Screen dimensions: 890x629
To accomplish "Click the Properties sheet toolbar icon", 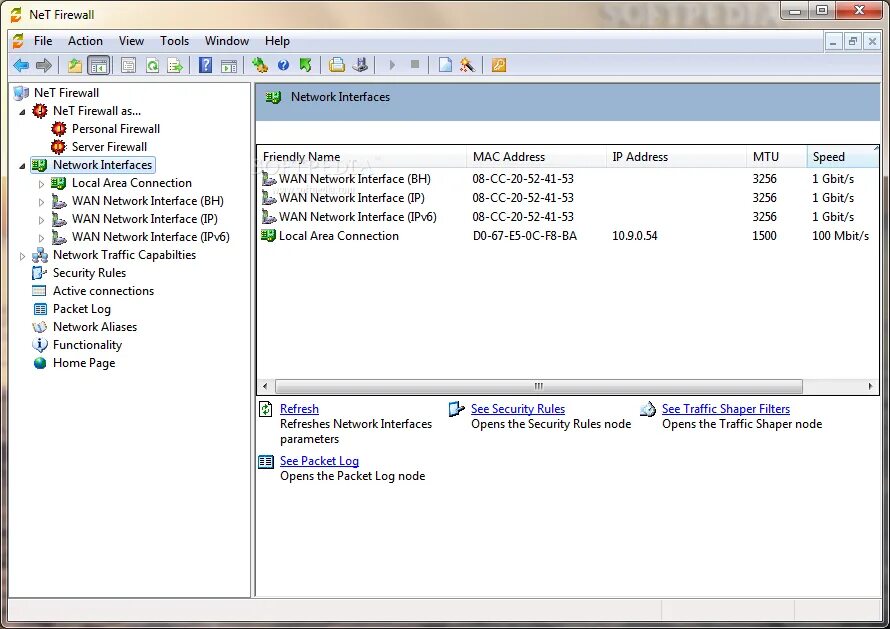I will point(128,65).
